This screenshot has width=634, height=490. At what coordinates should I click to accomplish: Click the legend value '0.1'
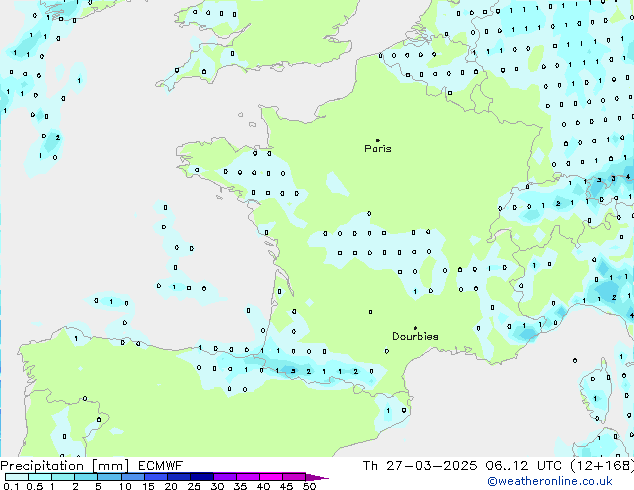(x=11, y=486)
